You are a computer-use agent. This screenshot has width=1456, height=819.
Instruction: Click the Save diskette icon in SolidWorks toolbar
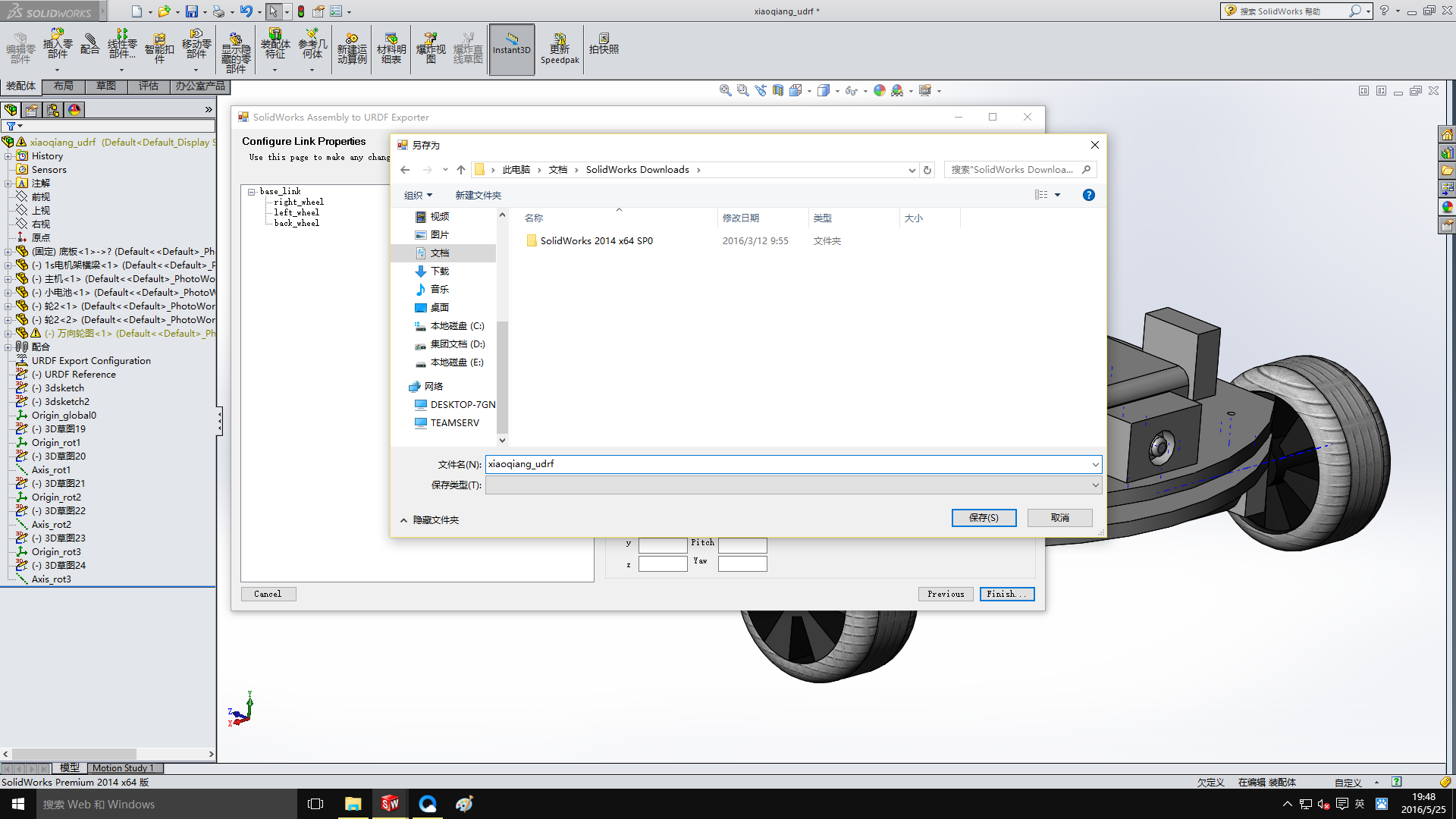(192, 11)
